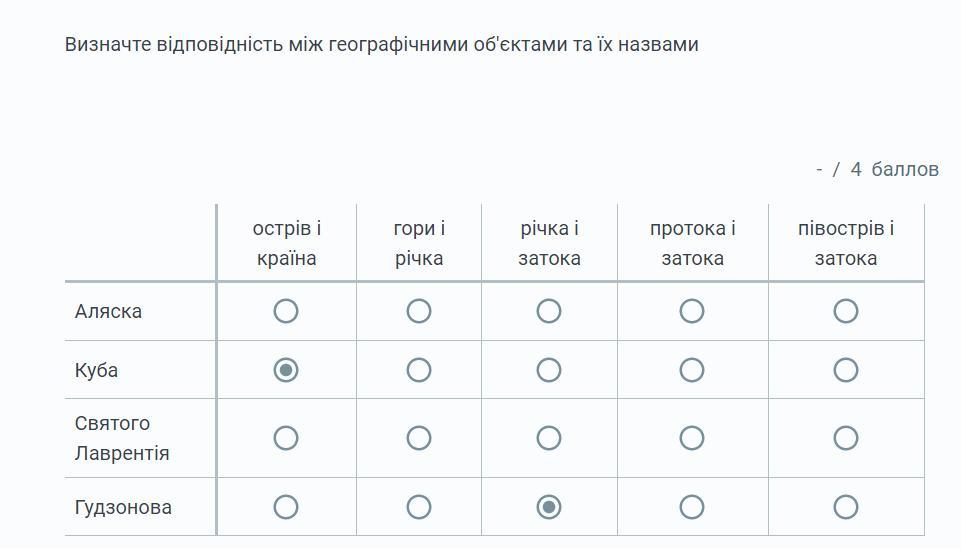Select 'гори і річка' for Аляска
This screenshot has height=548, width=961.
click(419, 311)
